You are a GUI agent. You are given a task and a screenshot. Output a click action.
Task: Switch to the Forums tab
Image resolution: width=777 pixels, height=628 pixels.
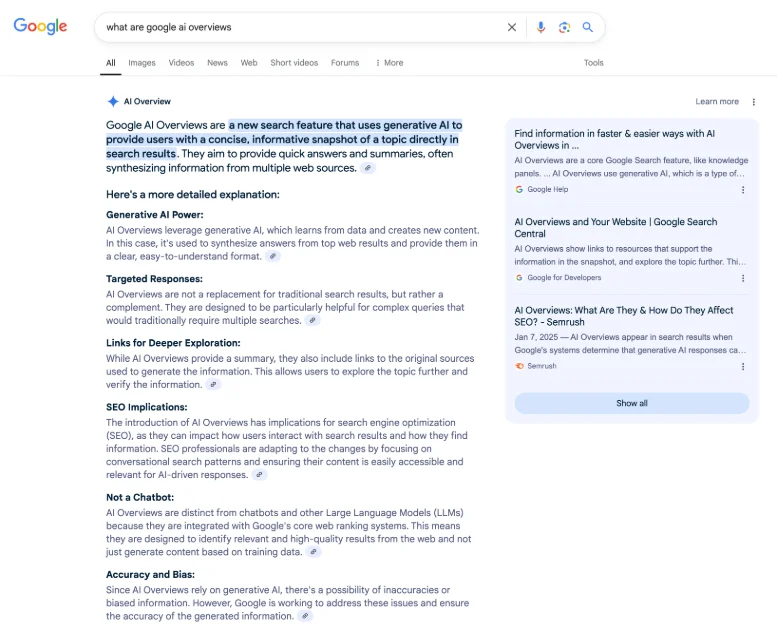coord(345,63)
